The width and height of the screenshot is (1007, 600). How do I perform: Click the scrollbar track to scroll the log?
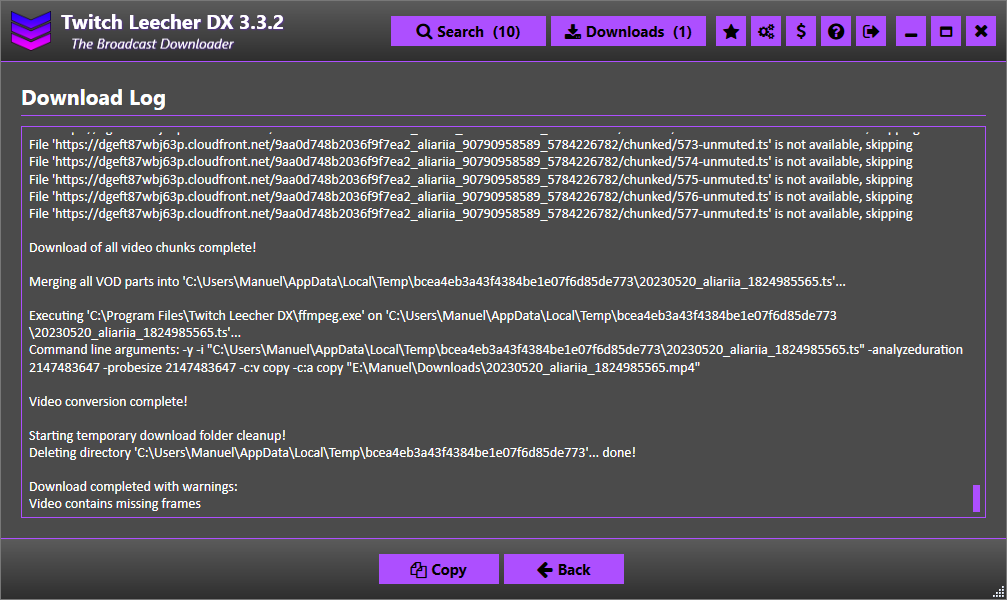coord(976,300)
